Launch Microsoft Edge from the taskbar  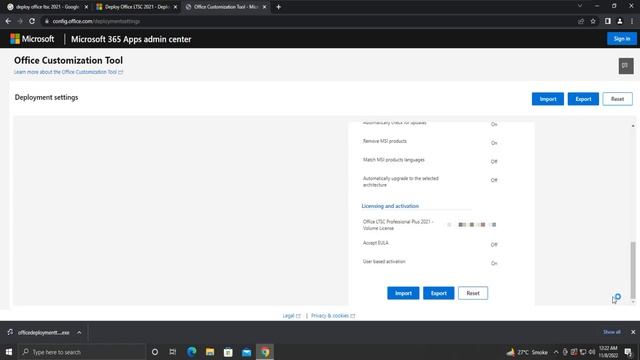(191, 352)
